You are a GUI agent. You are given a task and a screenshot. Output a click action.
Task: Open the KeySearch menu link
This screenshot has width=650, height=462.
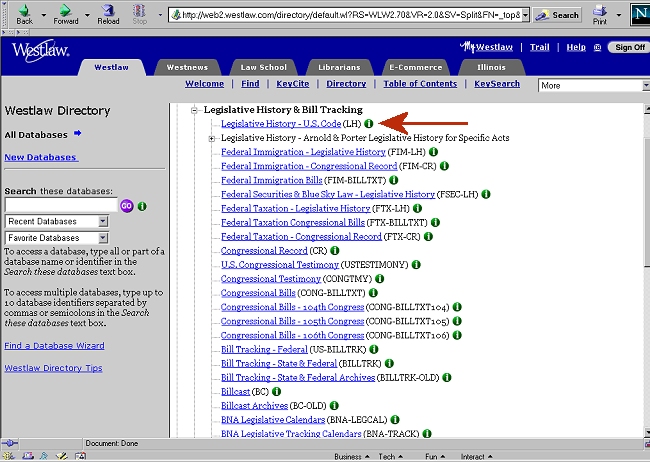[497, 84]
